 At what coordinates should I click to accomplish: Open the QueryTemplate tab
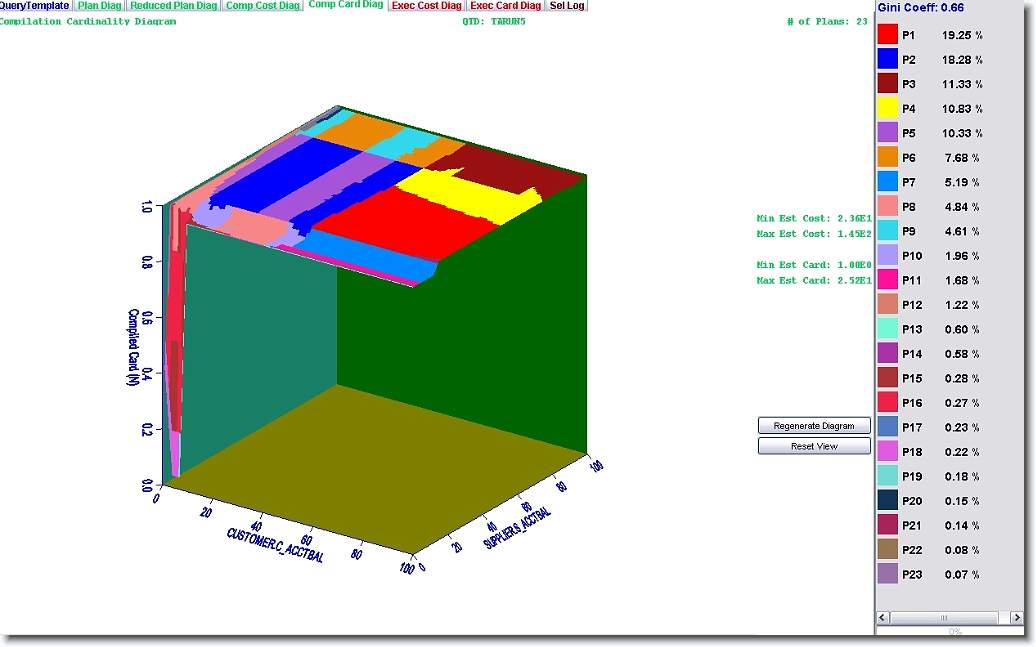[35, 6]
